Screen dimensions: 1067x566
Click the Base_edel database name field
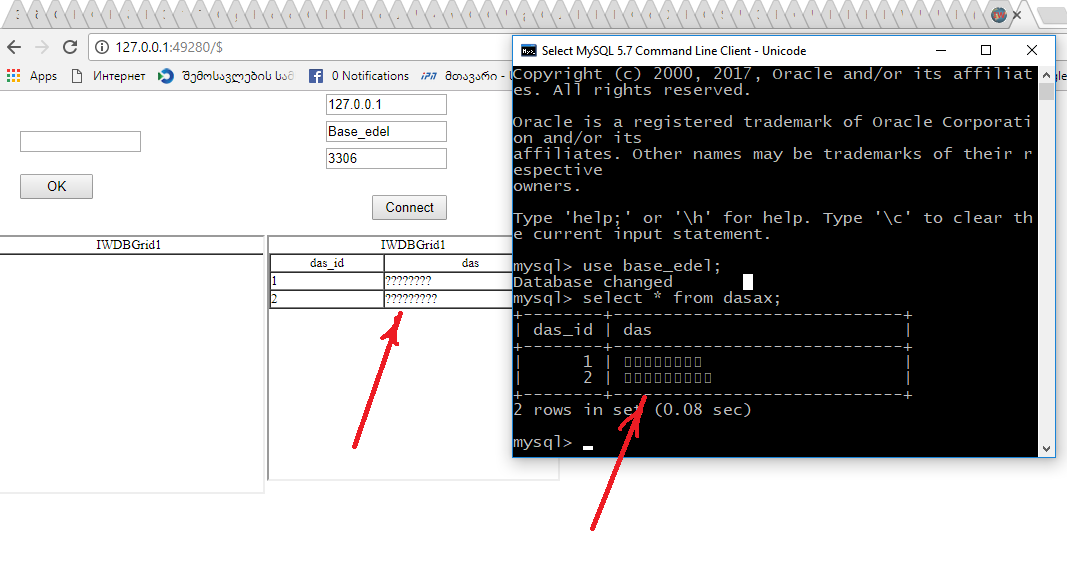point(386,132)
